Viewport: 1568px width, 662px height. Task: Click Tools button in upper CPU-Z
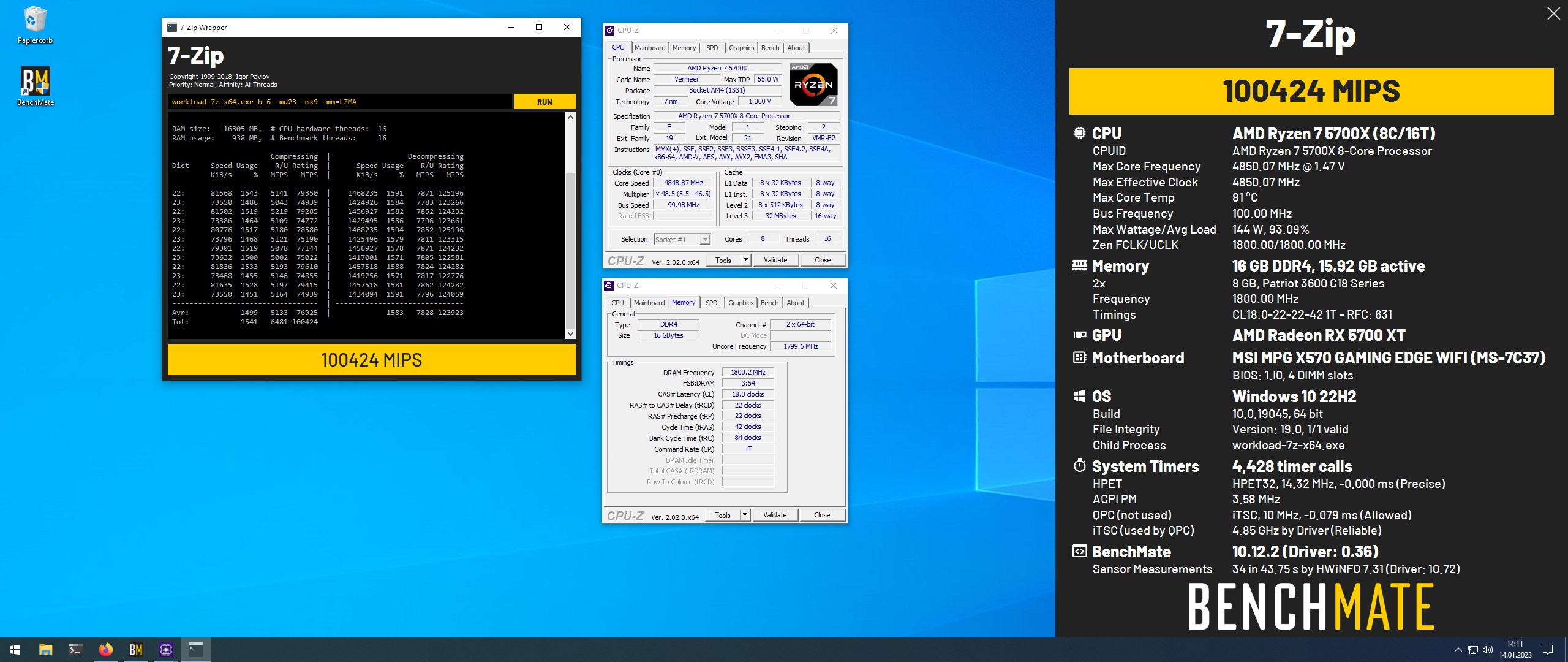click(723, 260)
